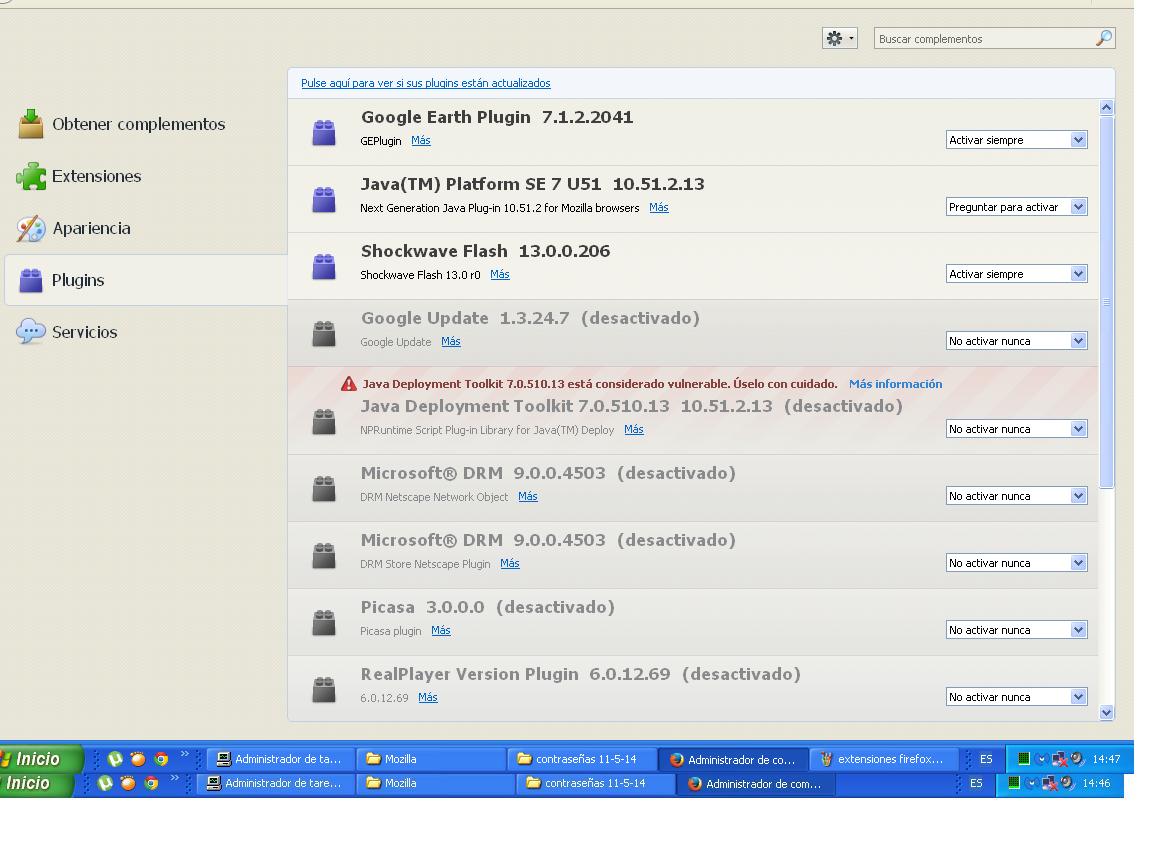The image size is (1152, 864).
Task: Select the Java(TM) Platform SE 7 U51 plugin icon
Action: click(324, 199)
